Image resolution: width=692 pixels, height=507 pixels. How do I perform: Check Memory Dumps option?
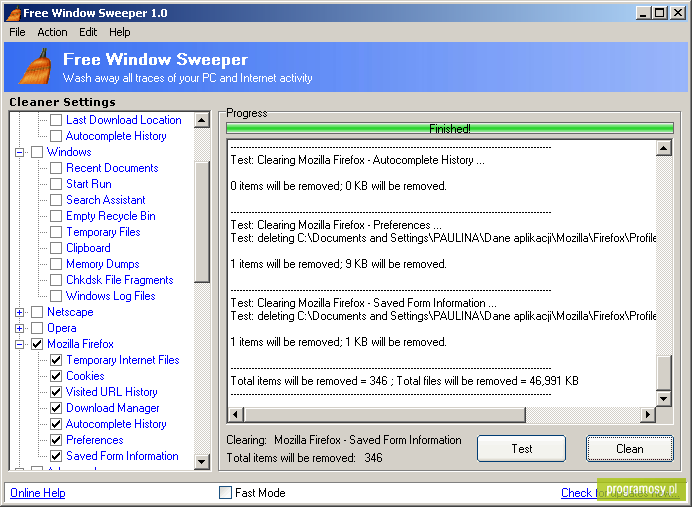pos(56,264)
